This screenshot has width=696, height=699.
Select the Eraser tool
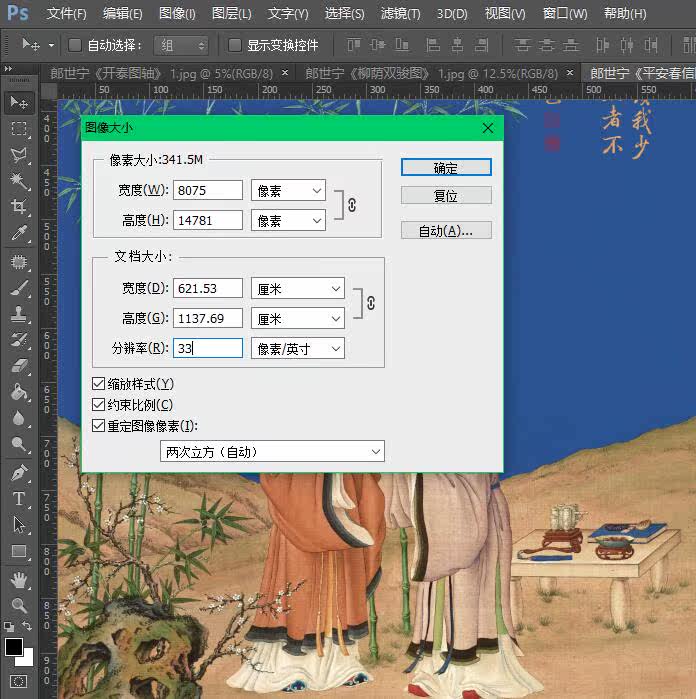(x=19, y=366)
